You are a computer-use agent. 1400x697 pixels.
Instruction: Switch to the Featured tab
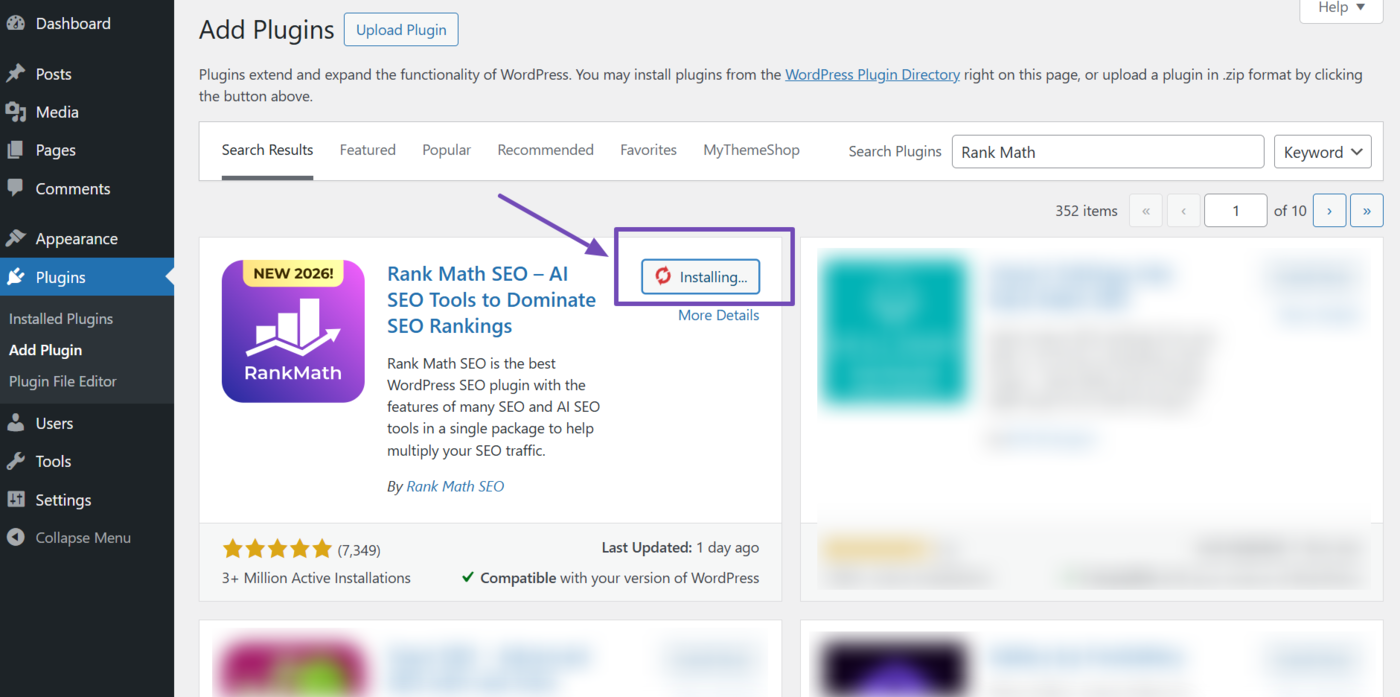coord(367,150)
